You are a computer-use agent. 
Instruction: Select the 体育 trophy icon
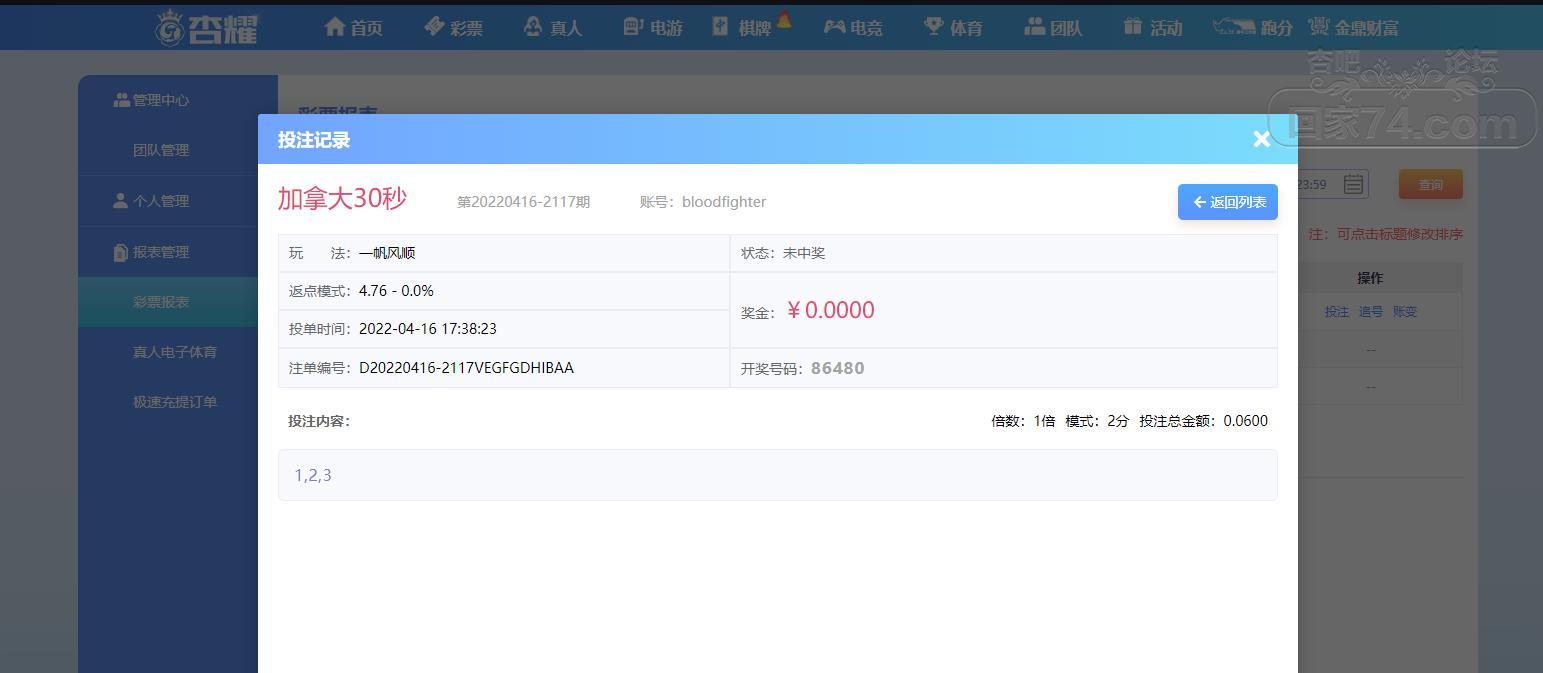click(933, 27)
